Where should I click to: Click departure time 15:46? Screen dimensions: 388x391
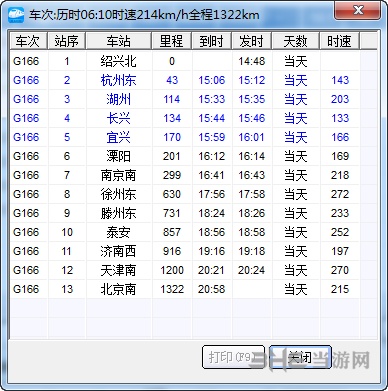252,118
